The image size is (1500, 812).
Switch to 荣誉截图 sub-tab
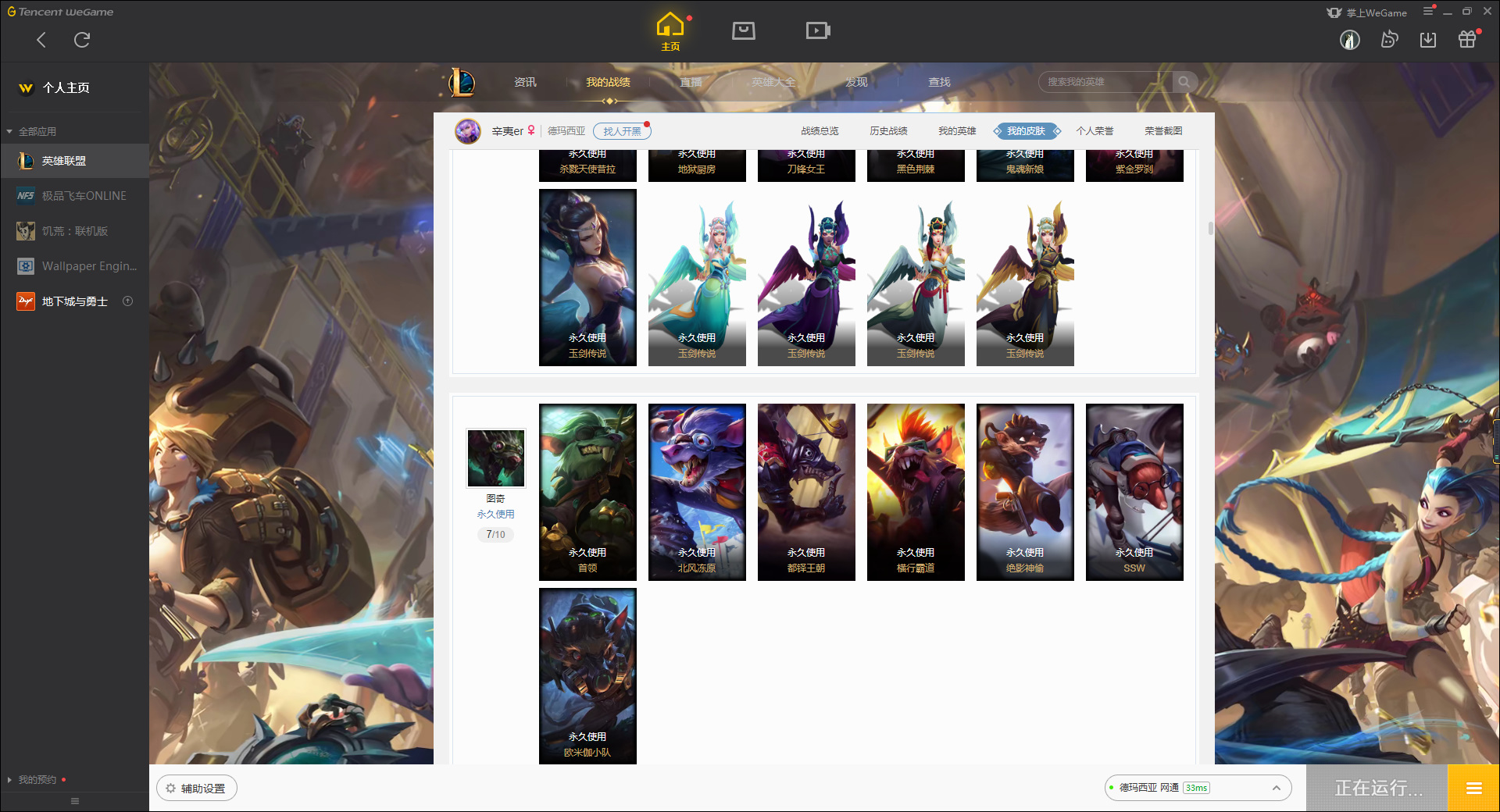click(1163, 131)
